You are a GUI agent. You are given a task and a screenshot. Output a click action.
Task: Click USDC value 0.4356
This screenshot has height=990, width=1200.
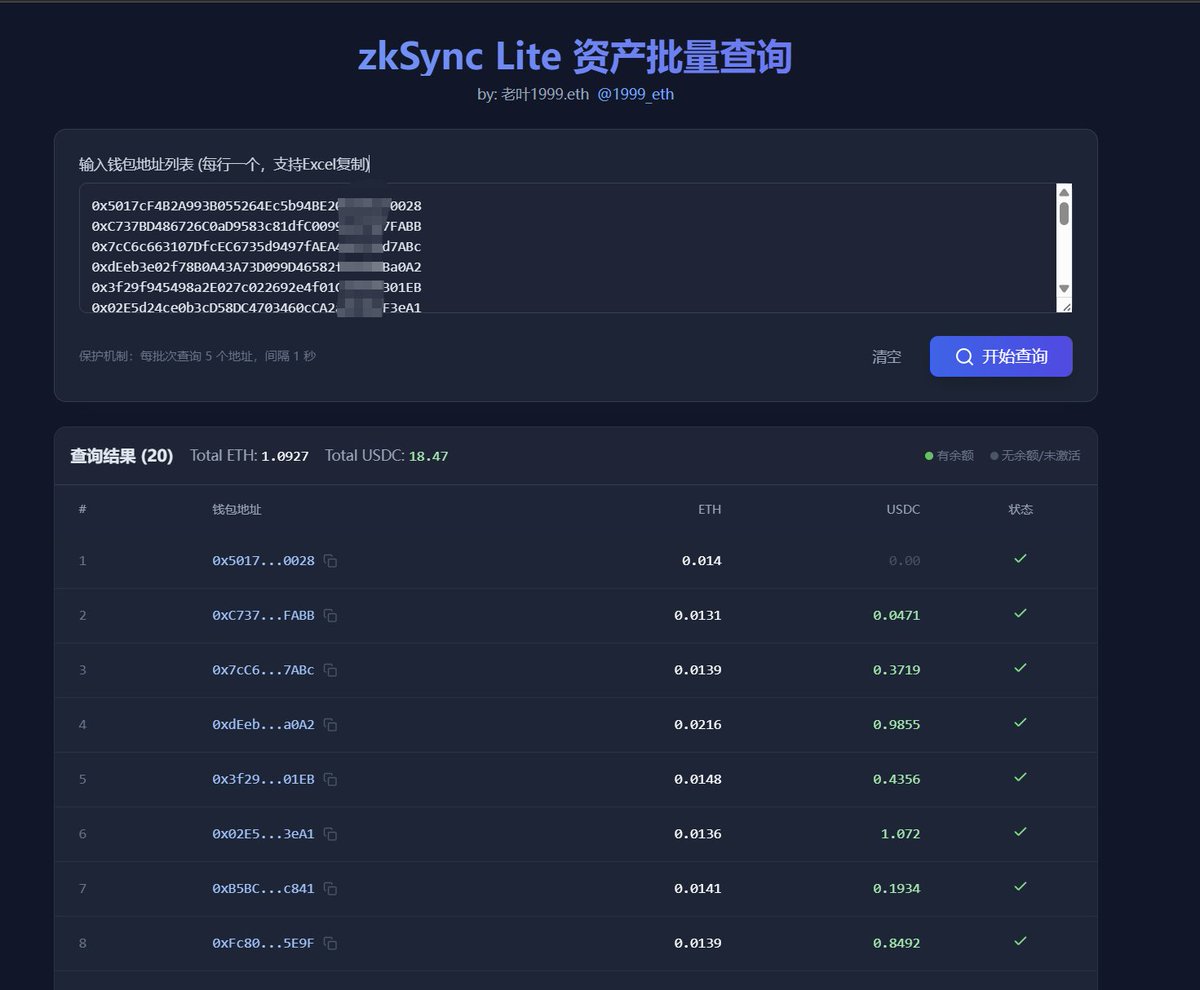896,779
